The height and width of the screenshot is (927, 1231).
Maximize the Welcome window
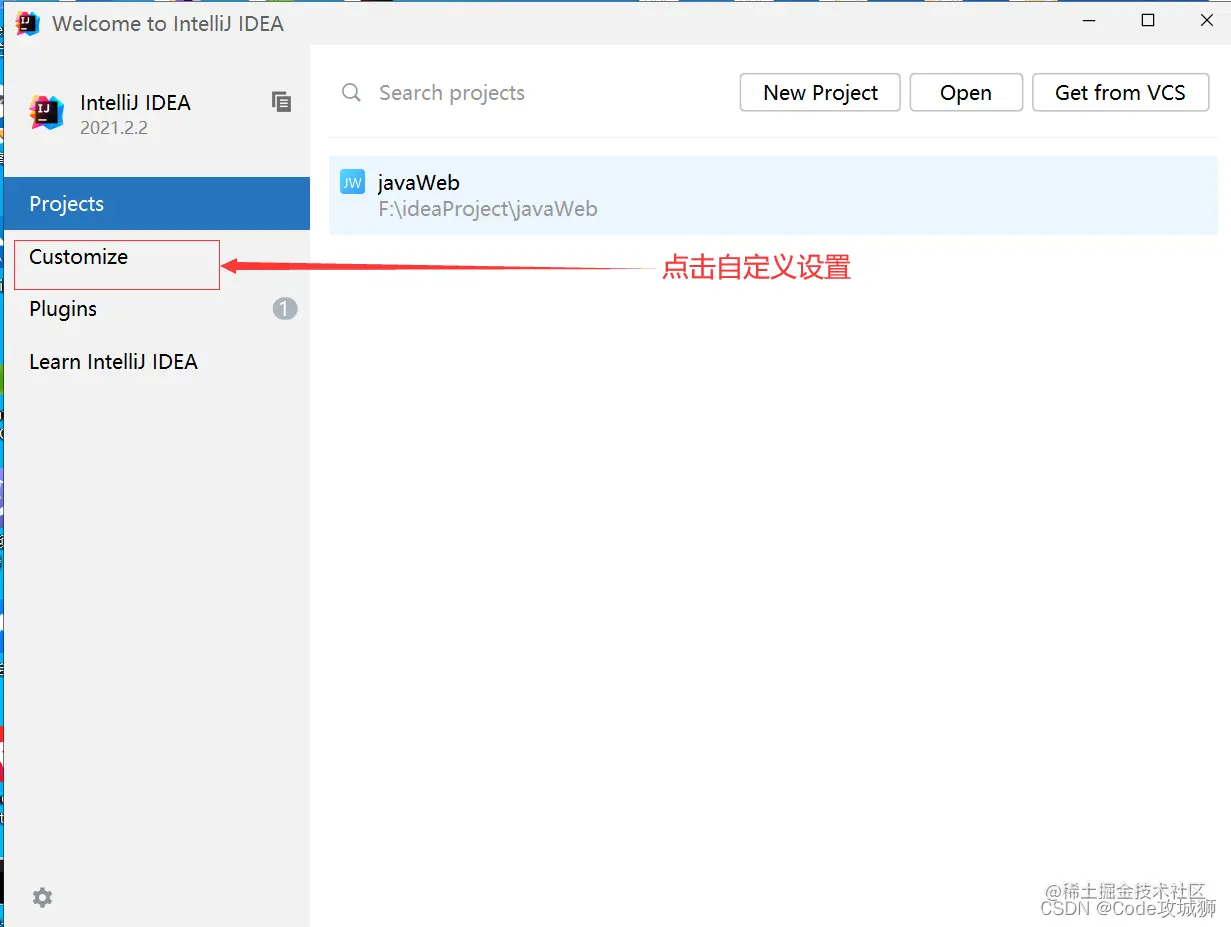click(1148, 22)
